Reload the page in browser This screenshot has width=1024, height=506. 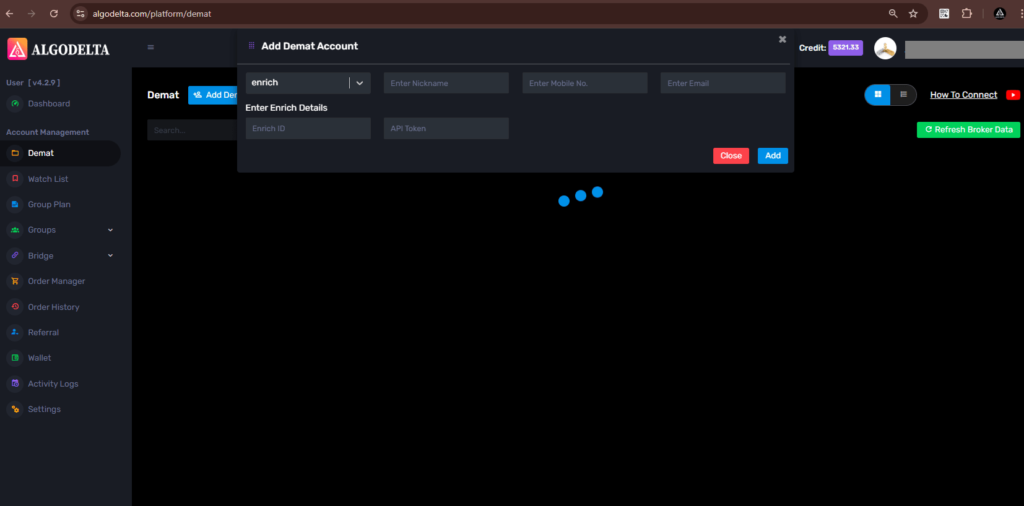click(x=54, y=14)
